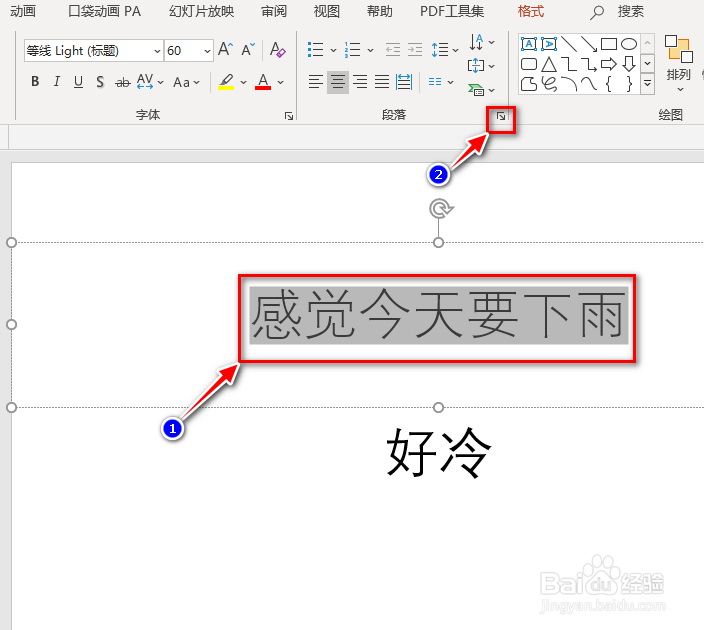
Task: Toggle strikethrough formatting
Action: (x=122, y=82)
